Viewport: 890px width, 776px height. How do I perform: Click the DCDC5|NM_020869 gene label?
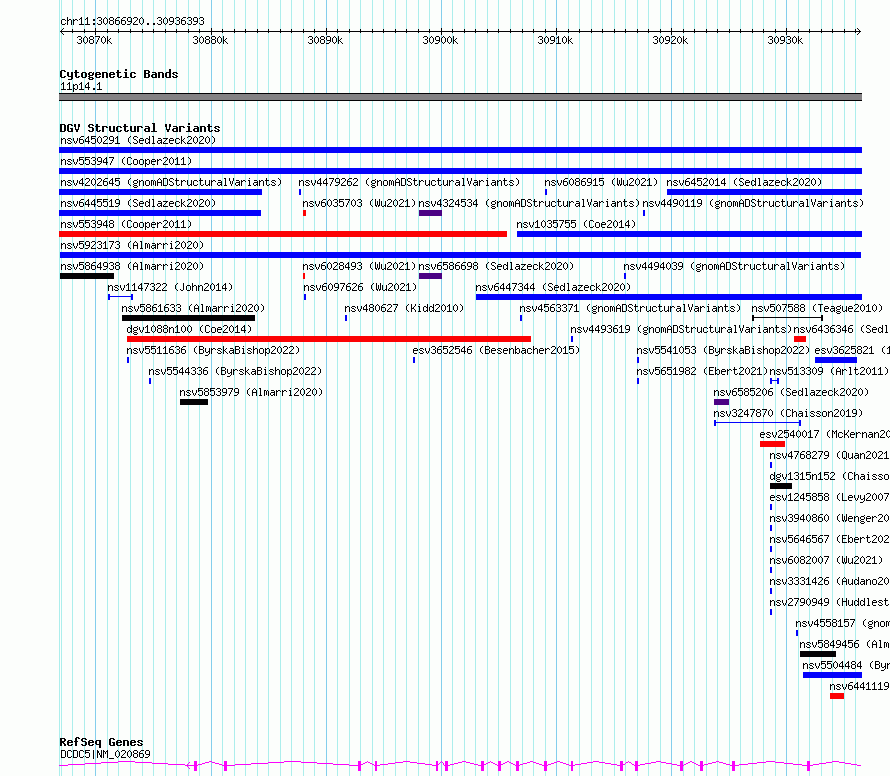105,754
